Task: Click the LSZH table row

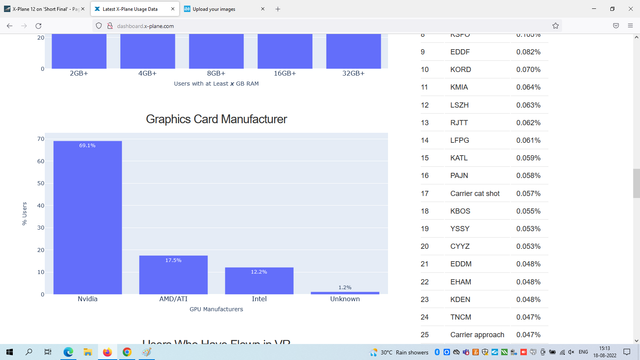Action: tap(484, 105)
